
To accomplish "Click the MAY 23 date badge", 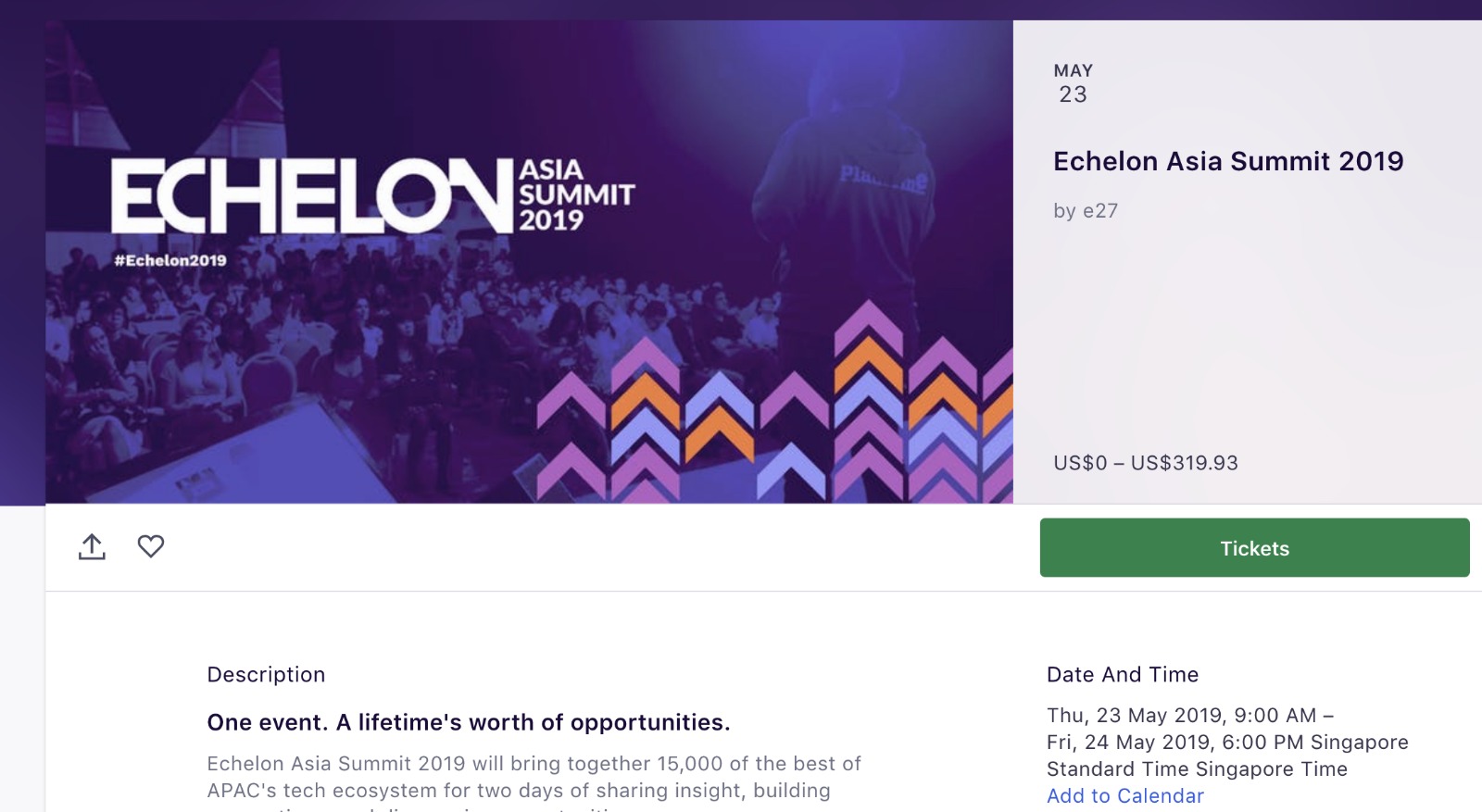I will 1073,83.
